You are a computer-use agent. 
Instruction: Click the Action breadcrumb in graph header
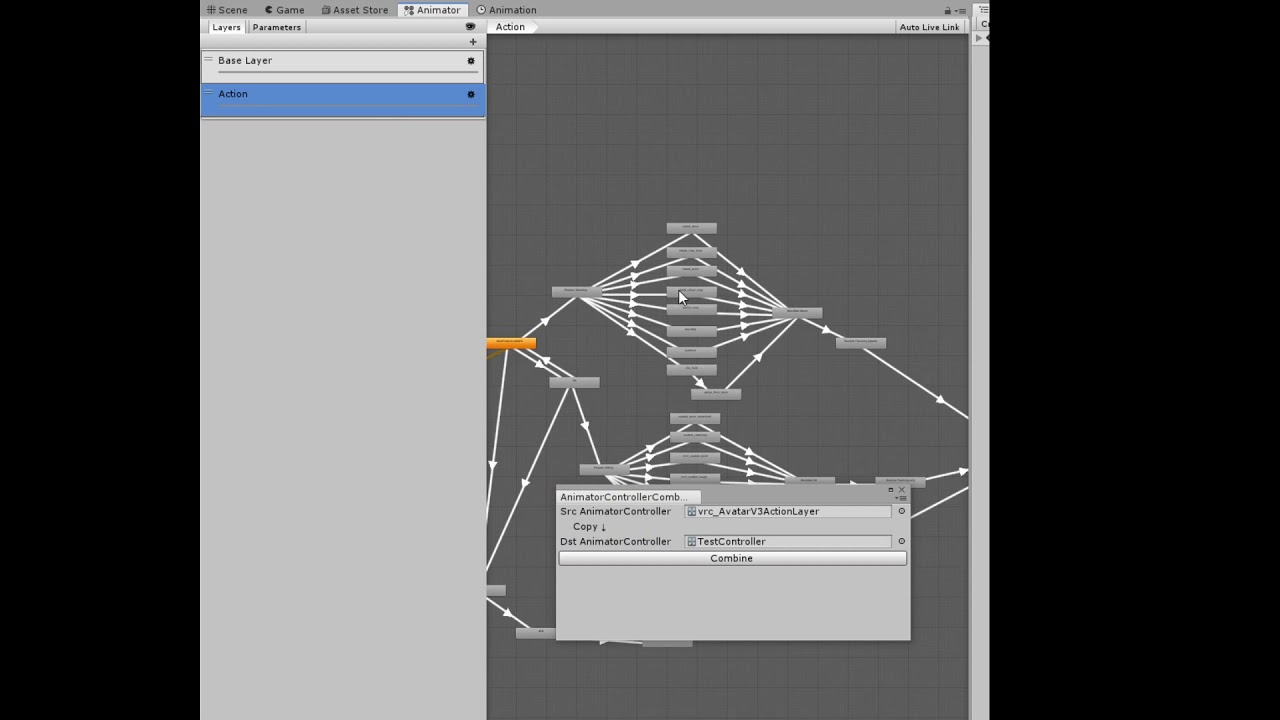point(512,27)
